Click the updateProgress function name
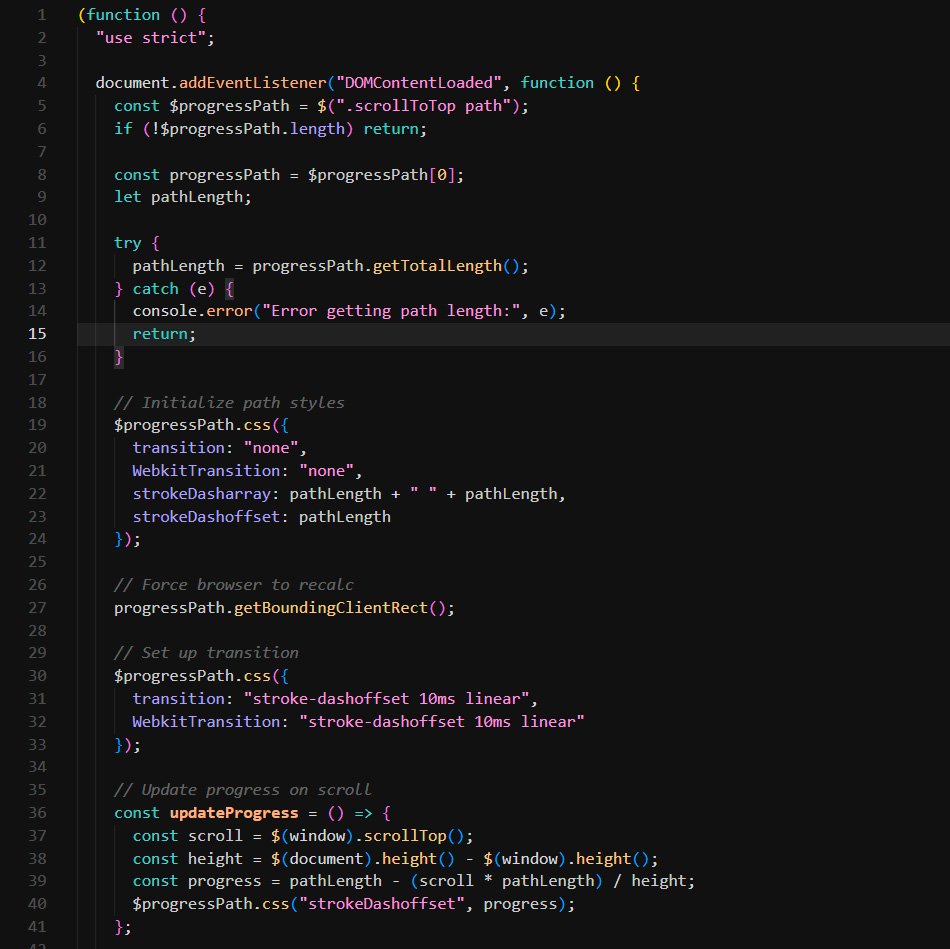The width and height of the screenshot is (950, 949). click(220, 813)
